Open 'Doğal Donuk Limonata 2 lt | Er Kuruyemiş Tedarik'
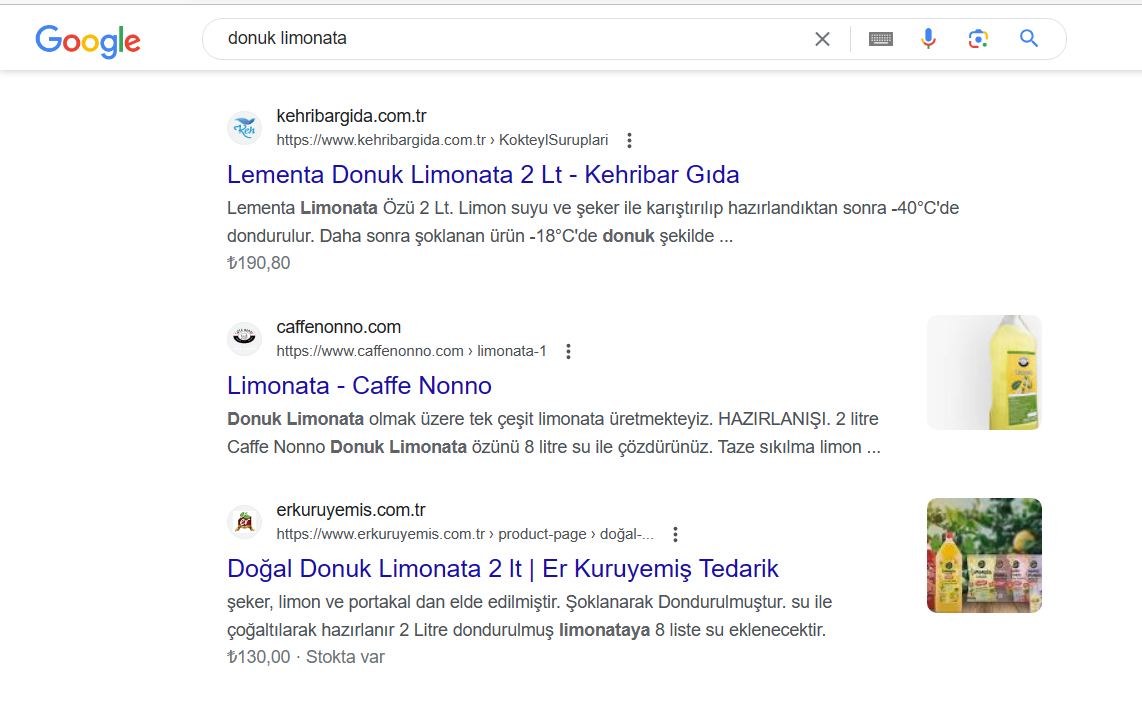Image resolution: width=1142 pixels, height=706 pixels. 503,568
